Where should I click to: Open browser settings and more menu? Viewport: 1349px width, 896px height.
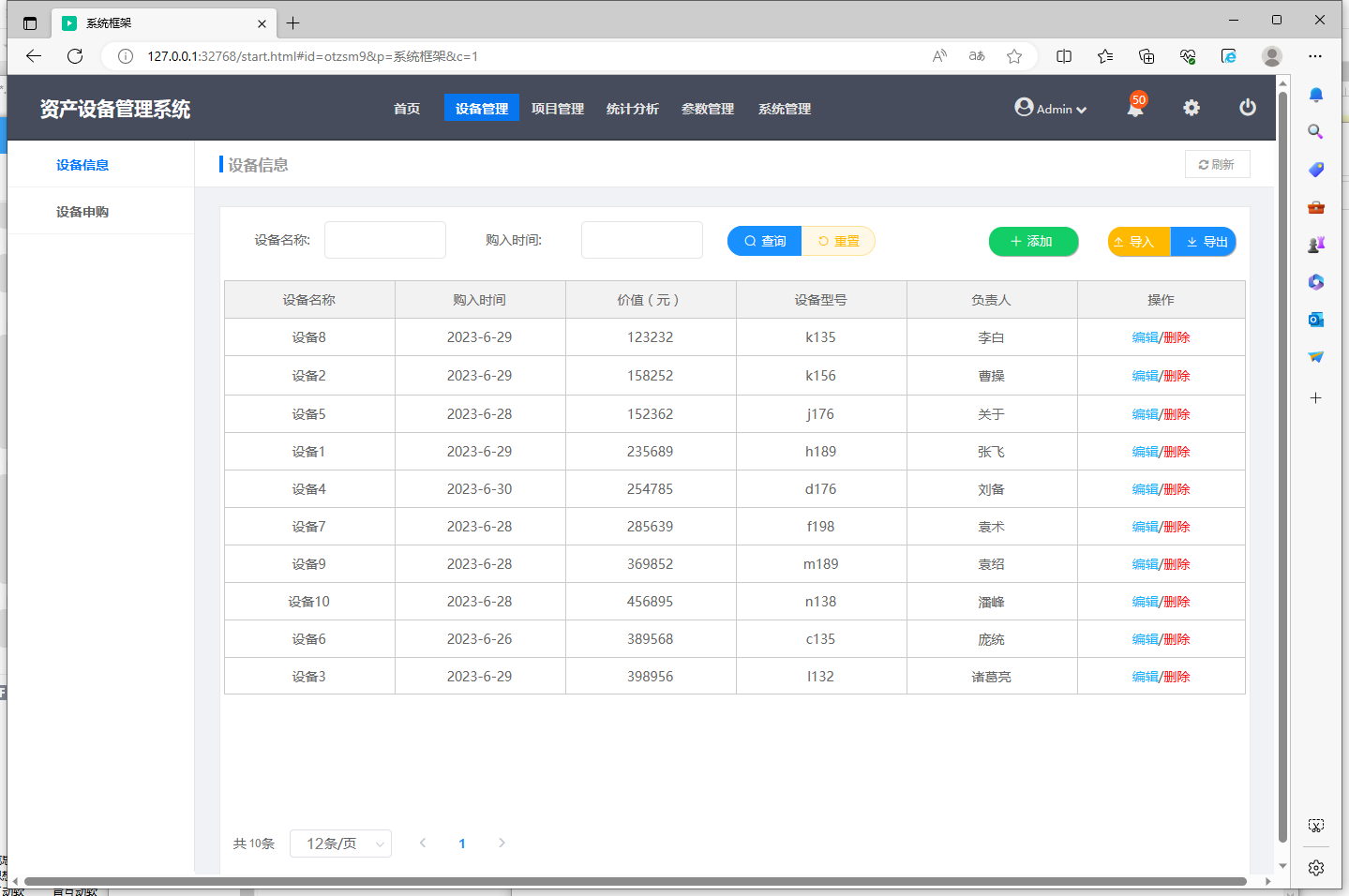[1315, 56]
